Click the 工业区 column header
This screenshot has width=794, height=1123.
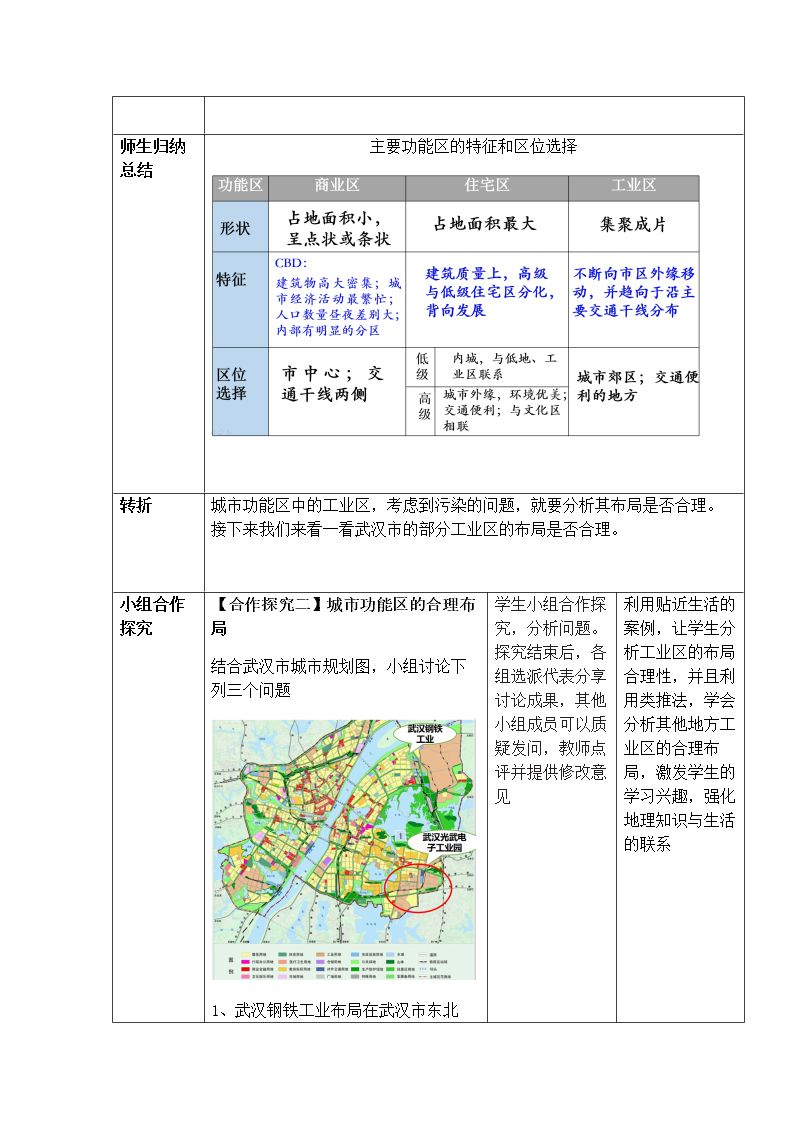[x=634, y=185]
